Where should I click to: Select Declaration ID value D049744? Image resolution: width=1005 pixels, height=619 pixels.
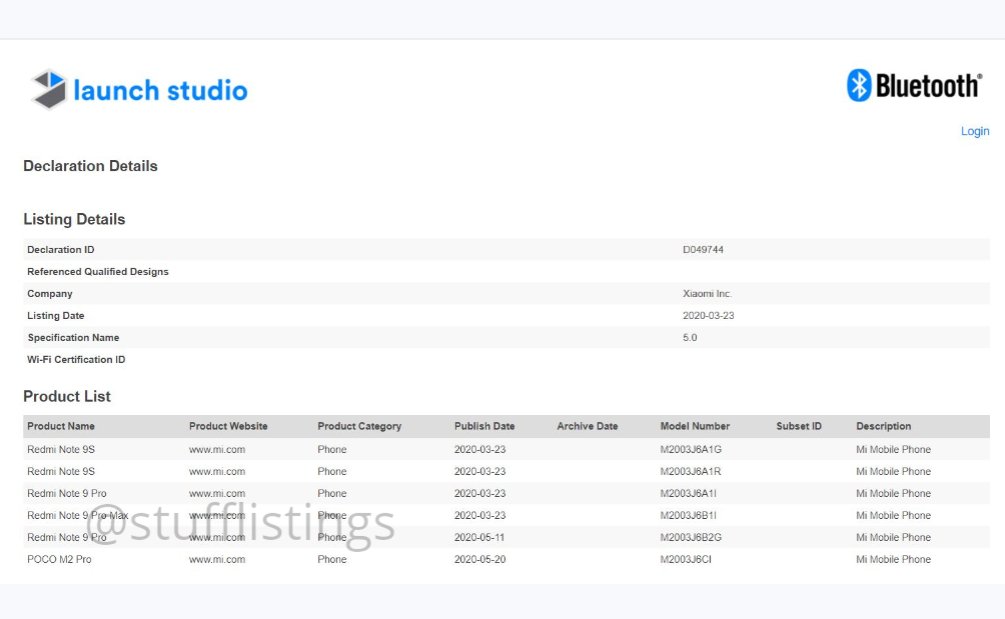point(702,250)
